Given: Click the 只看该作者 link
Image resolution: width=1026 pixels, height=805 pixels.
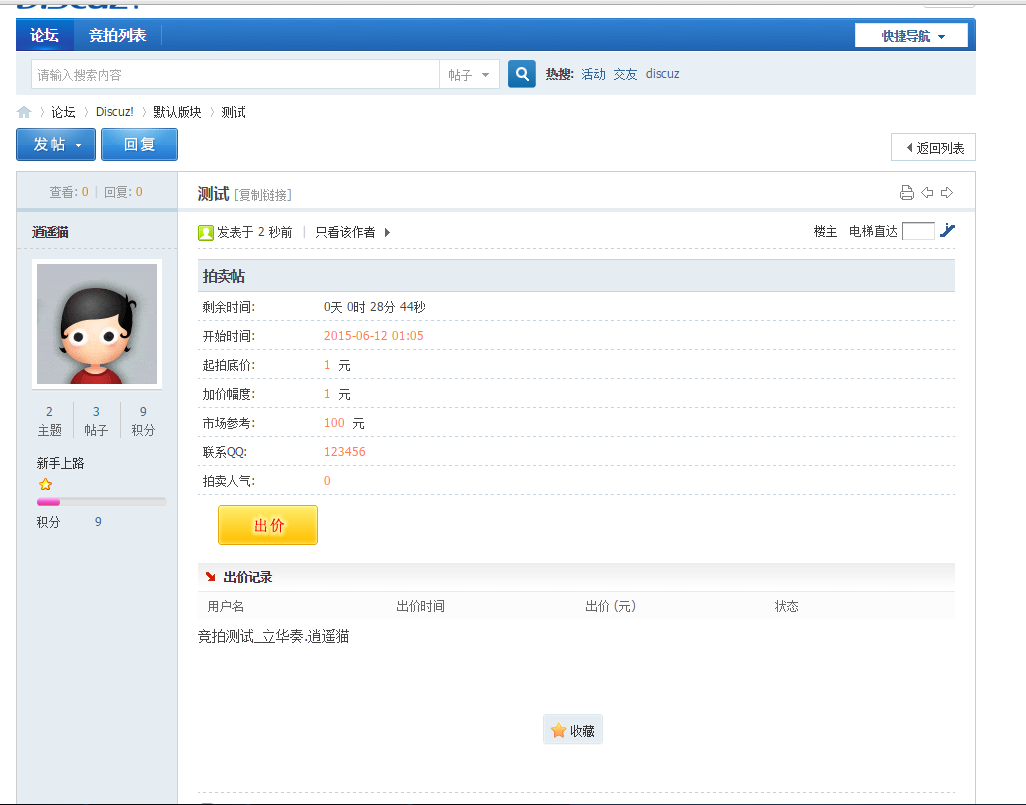Looking at the screenshot, I should point(345,232).
